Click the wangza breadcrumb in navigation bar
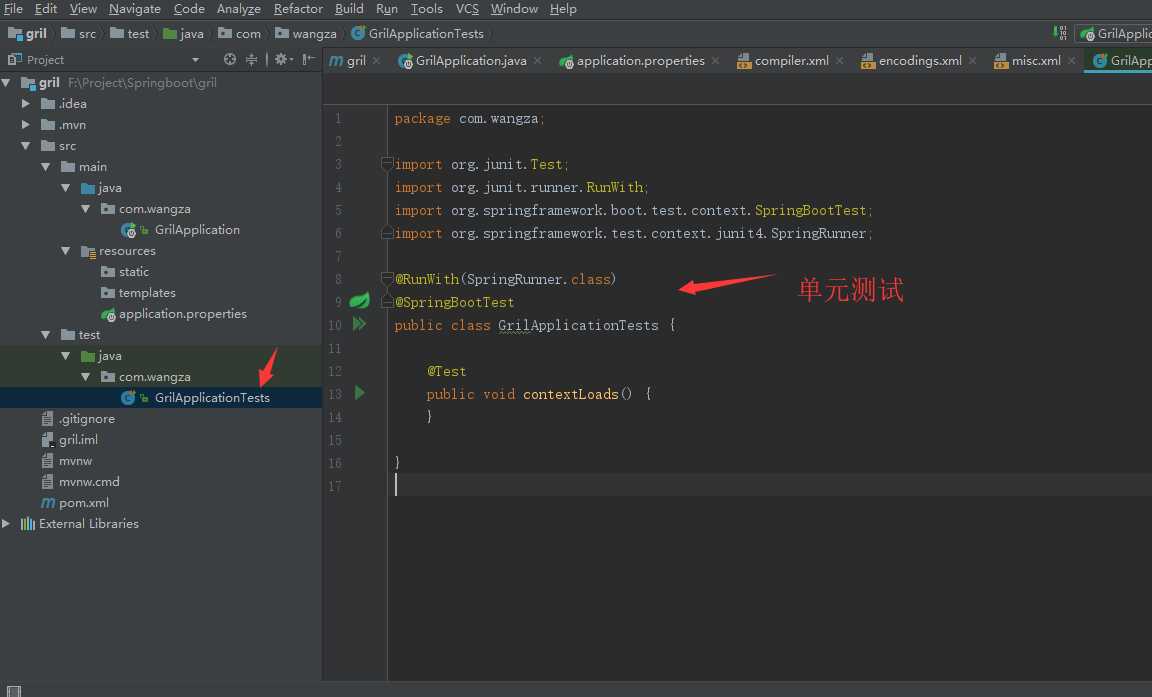The width and height of the screenshot is (1152, 697). tap(306, 34)
